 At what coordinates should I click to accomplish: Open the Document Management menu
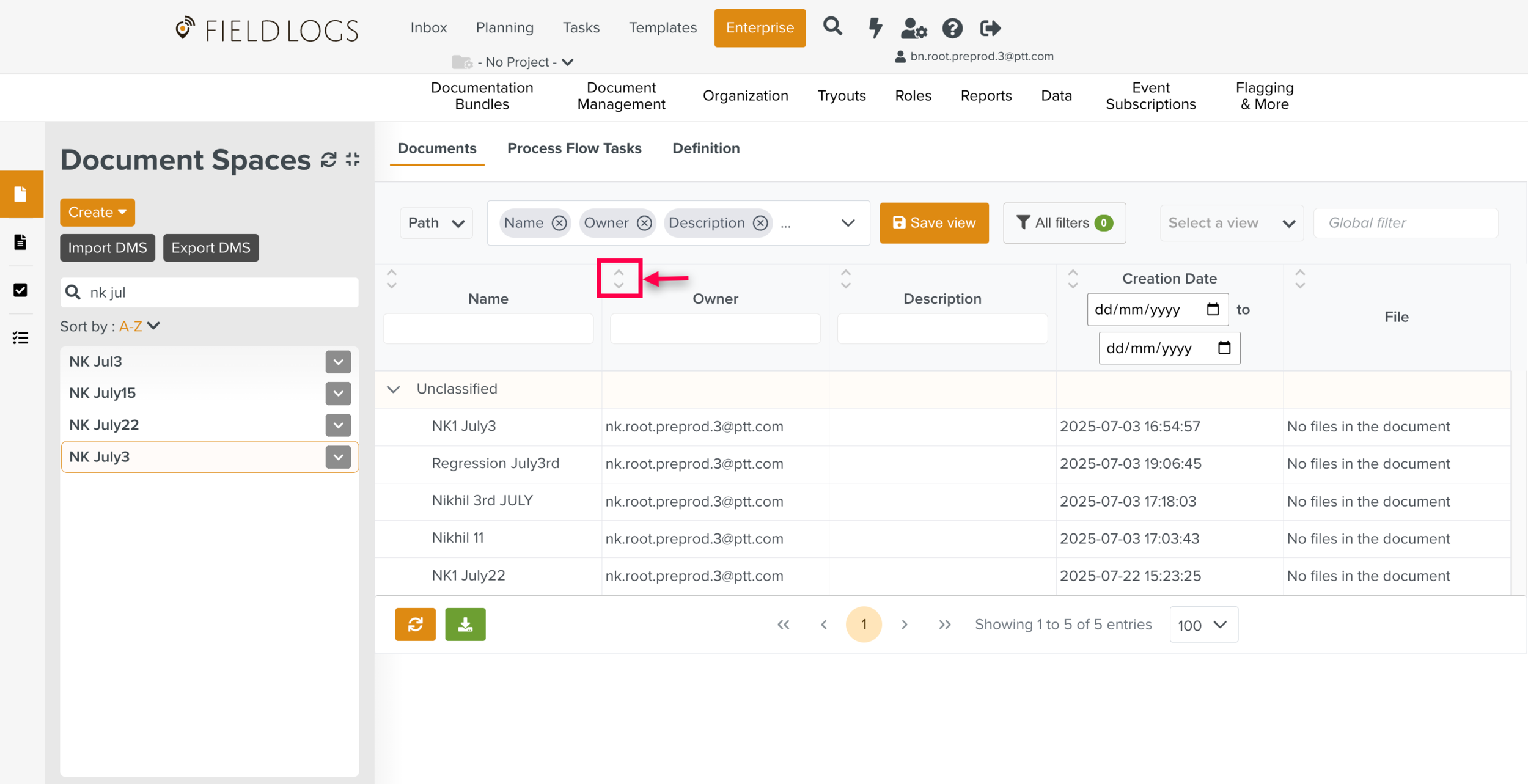point(621,96)
